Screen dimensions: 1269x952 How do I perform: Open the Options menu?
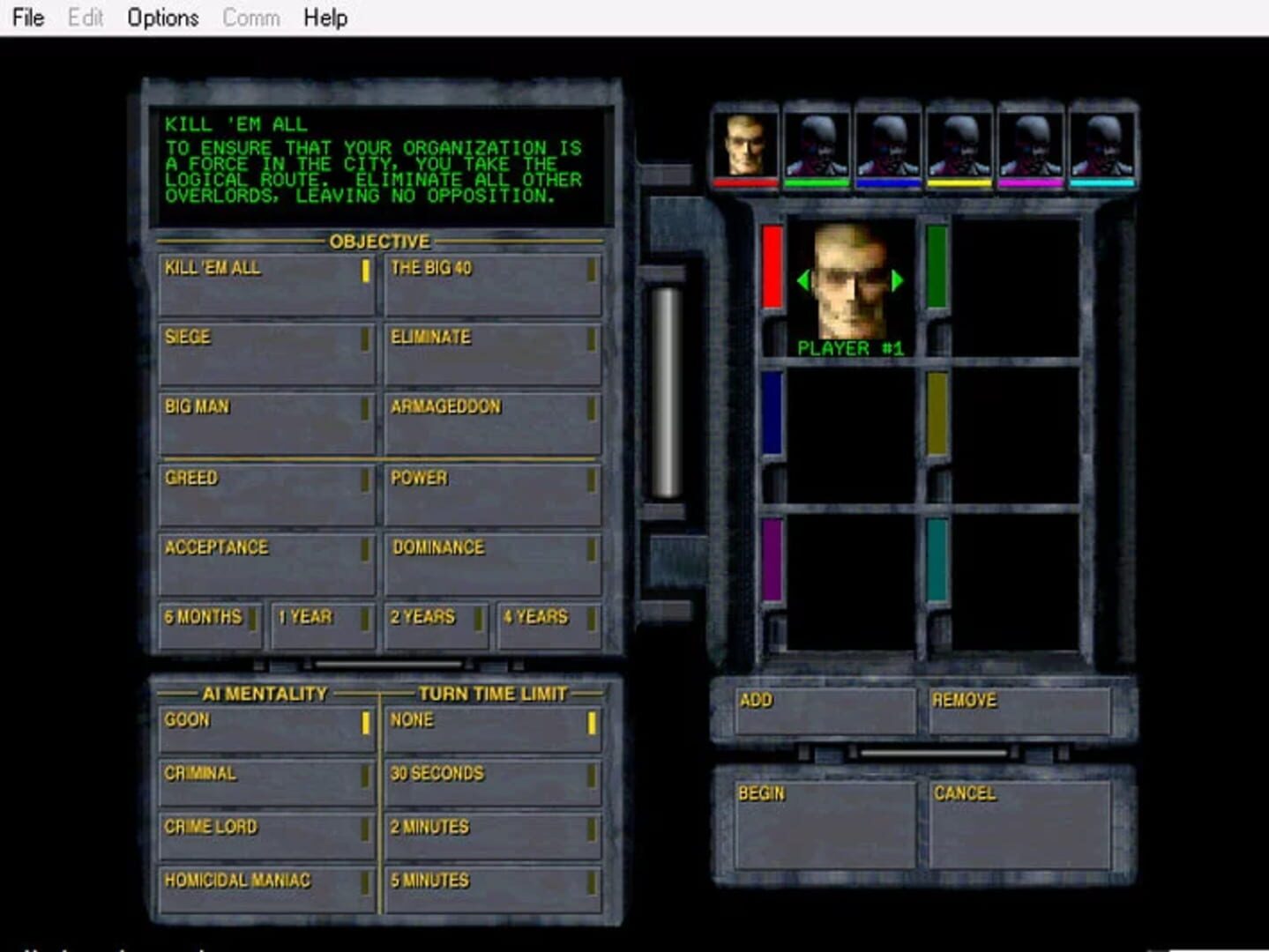161,18
